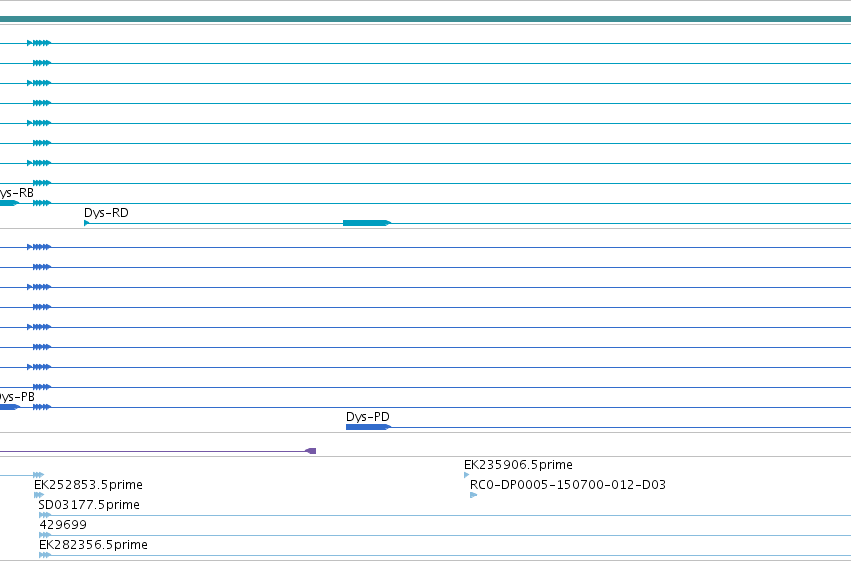Viewport: 851px width, 561px height.
Task: Click the Dys-PB thick exon segment
Action: coord(9,407)
